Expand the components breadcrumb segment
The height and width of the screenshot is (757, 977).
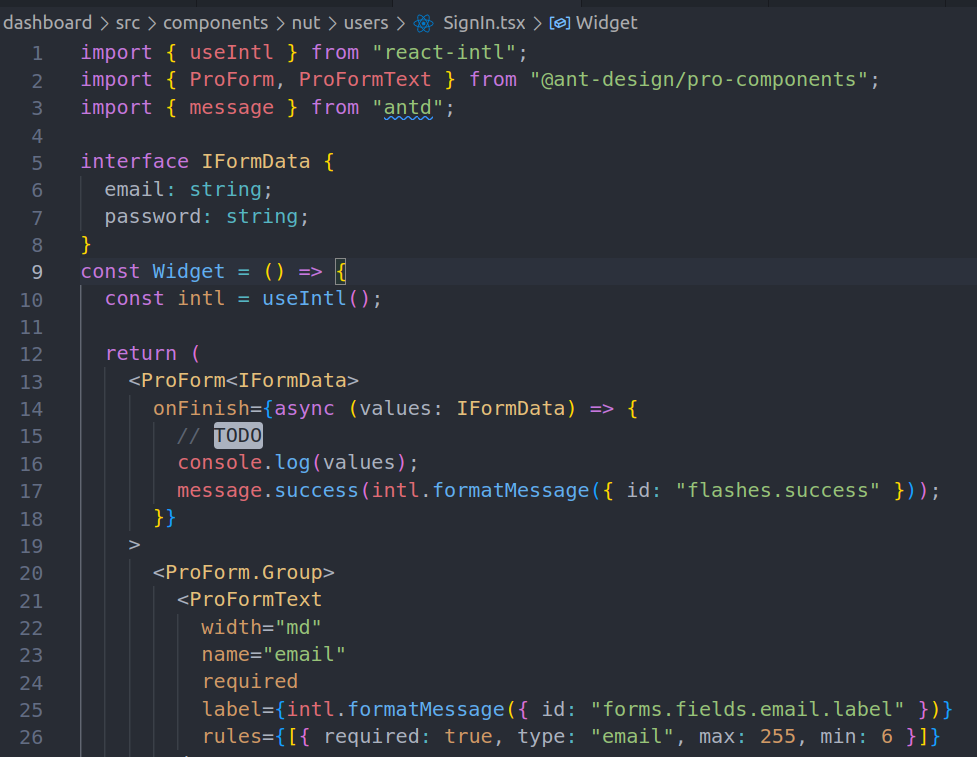click(x=215, y=22)
